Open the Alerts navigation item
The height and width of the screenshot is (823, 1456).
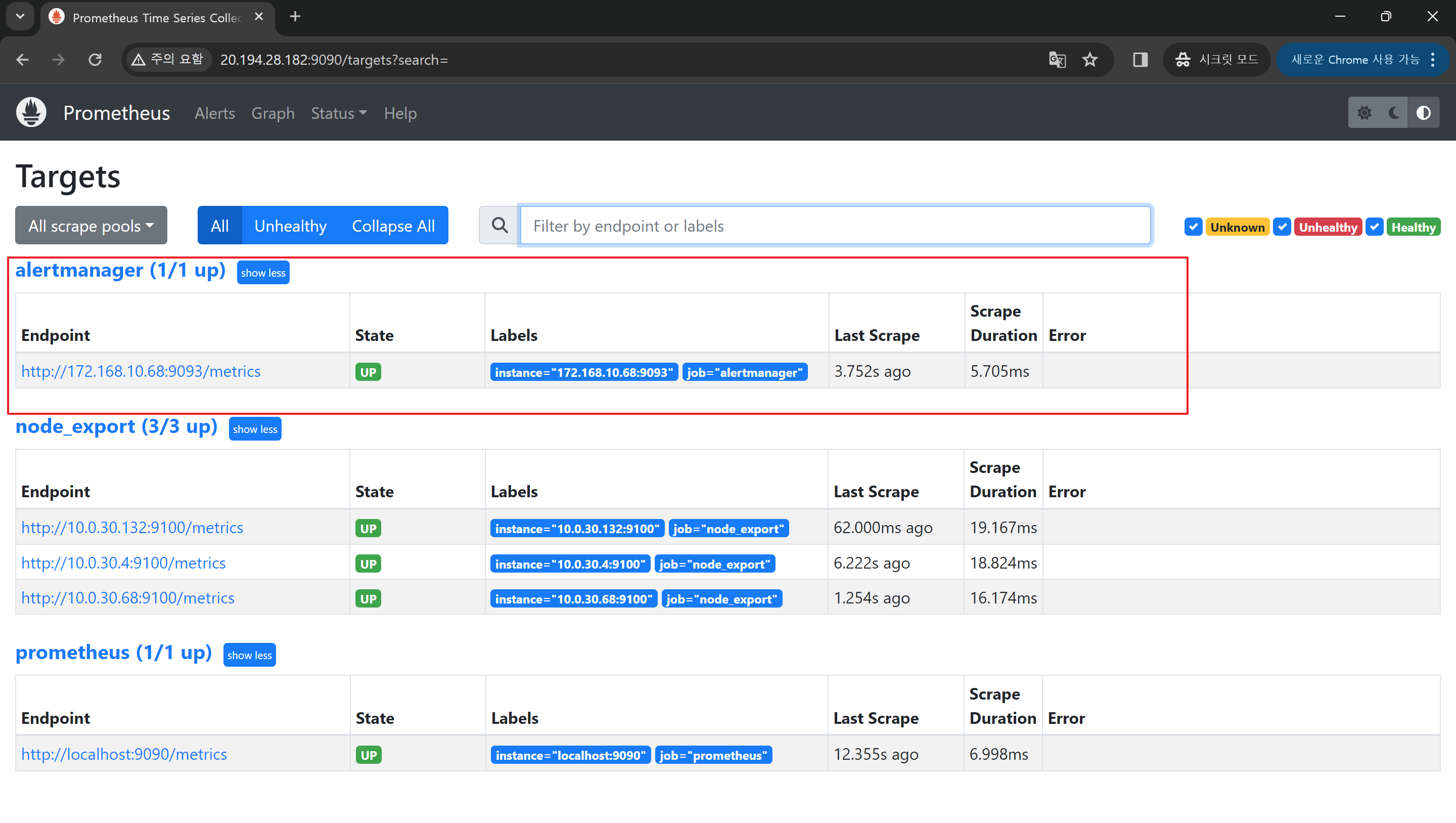tap(214, 113)
